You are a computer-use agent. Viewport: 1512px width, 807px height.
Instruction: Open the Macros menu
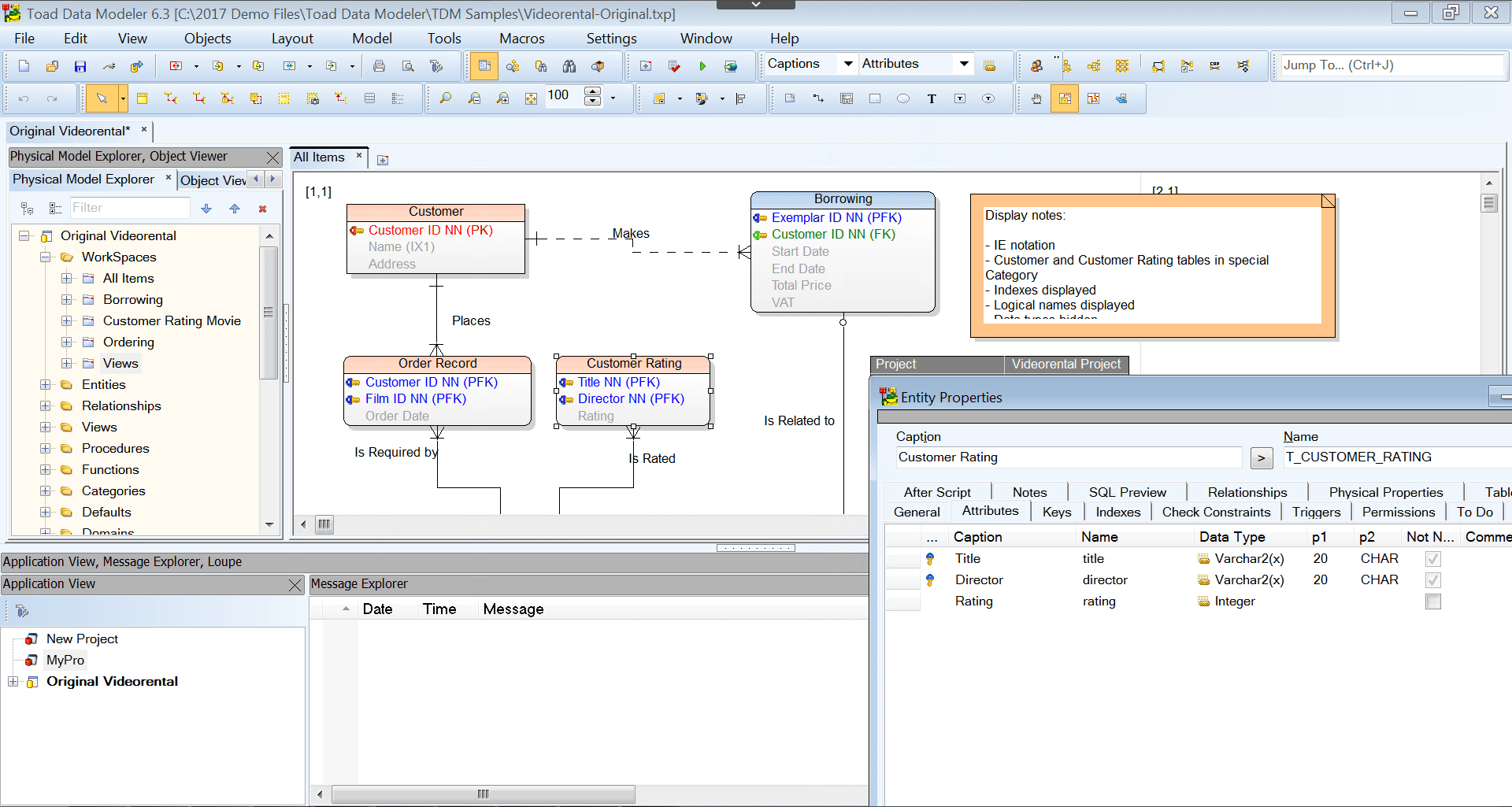tap(521, 38)
